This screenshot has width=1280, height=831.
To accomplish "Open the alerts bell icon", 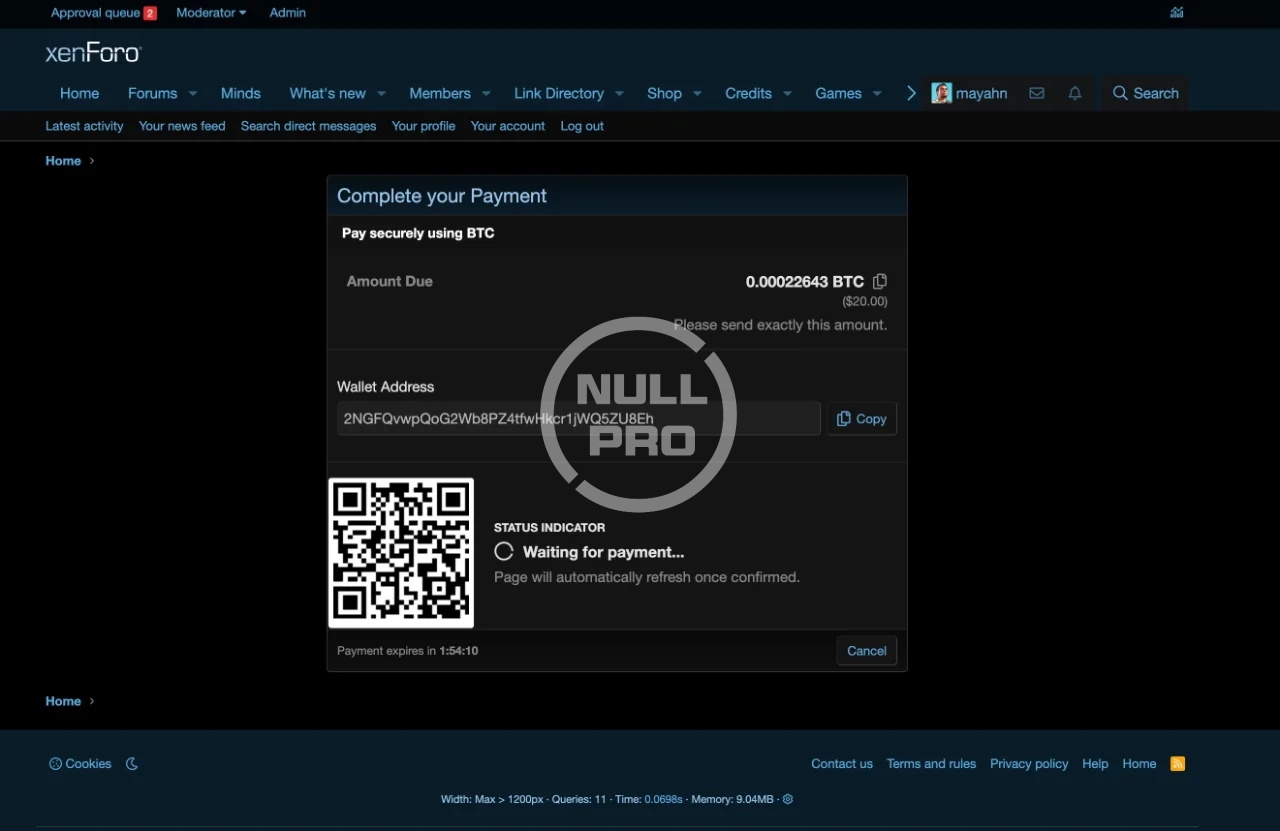I will [1075, 93].
